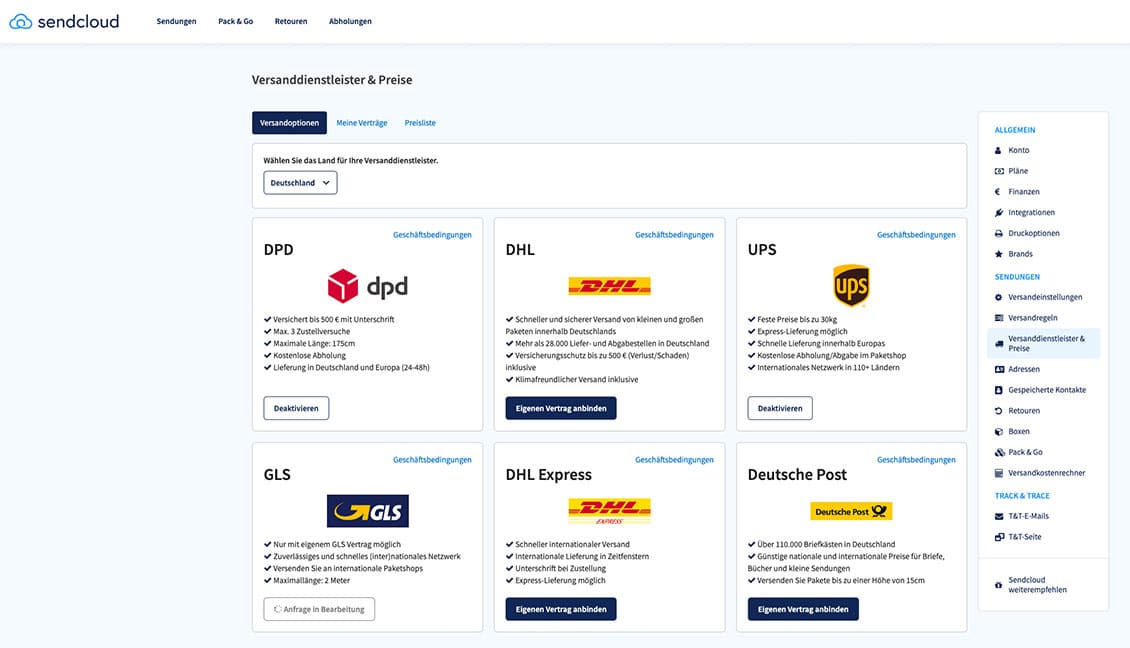Switch to the Preisliste tab
The image size is (1130, 648).
pos(420,123)
